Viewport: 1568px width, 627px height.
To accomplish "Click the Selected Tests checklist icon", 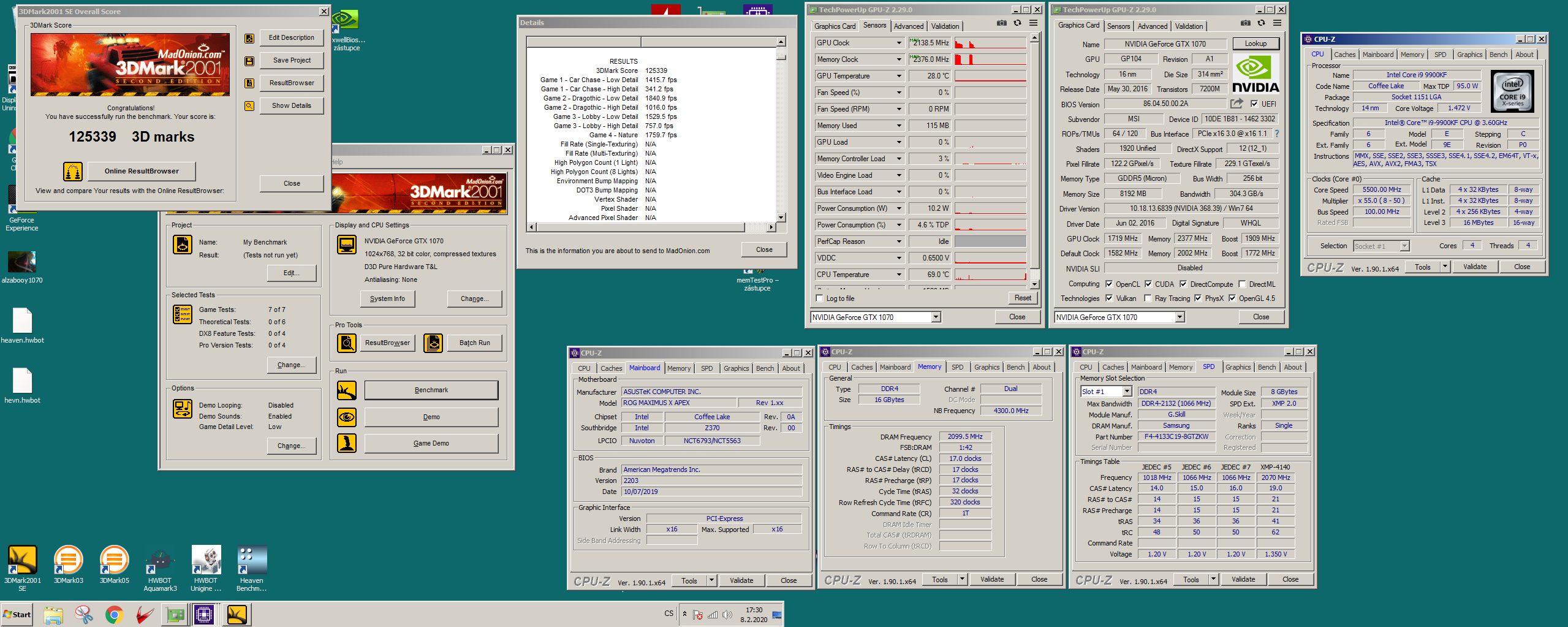I will [x=183, y=314].
